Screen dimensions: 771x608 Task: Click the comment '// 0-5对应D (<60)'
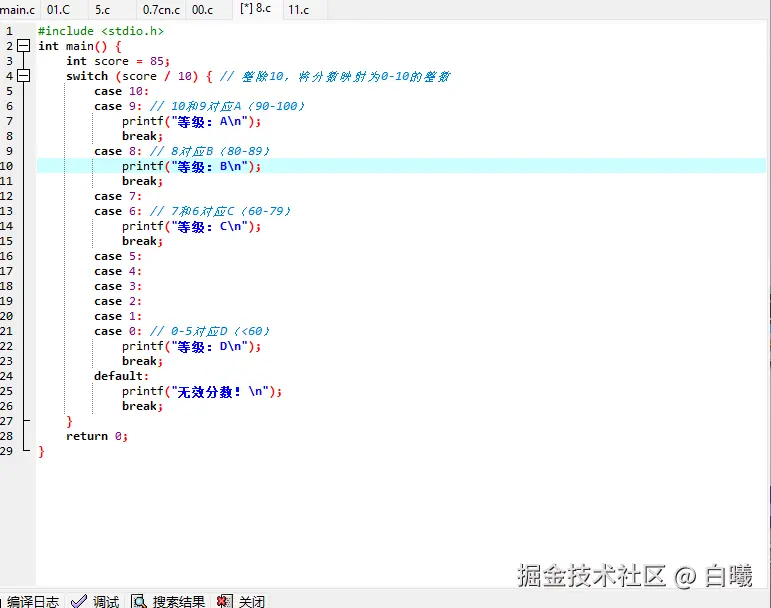tap(210, 331)
